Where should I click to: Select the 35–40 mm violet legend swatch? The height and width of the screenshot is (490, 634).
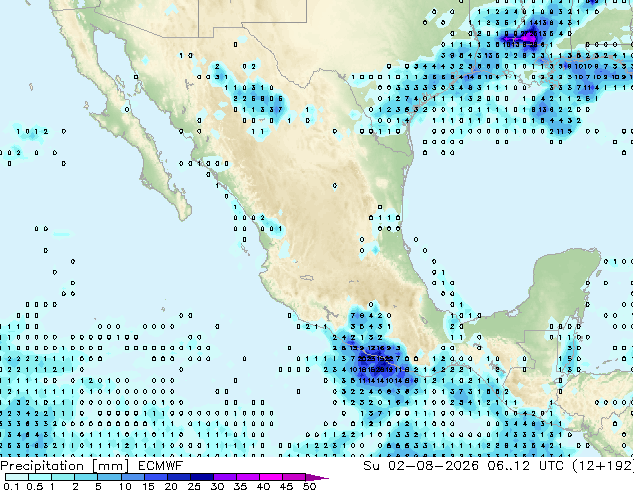pyautogui.click(x=247, y=477)
